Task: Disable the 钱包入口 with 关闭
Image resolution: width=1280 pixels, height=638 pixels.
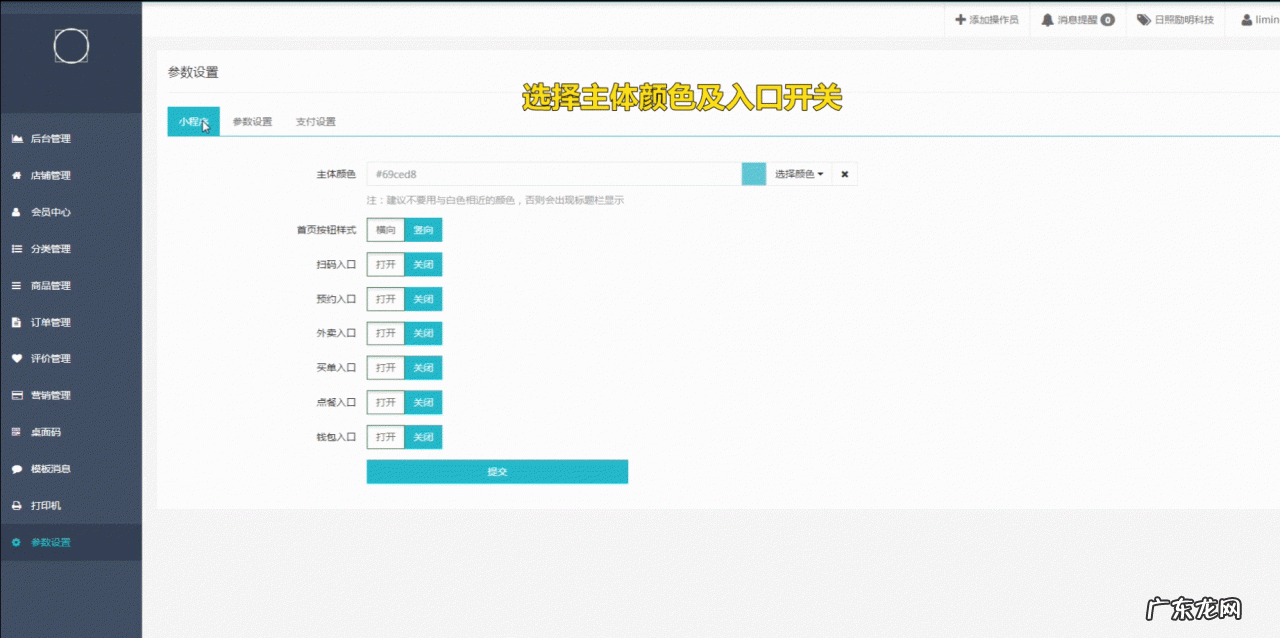Action: pos(422,437)
